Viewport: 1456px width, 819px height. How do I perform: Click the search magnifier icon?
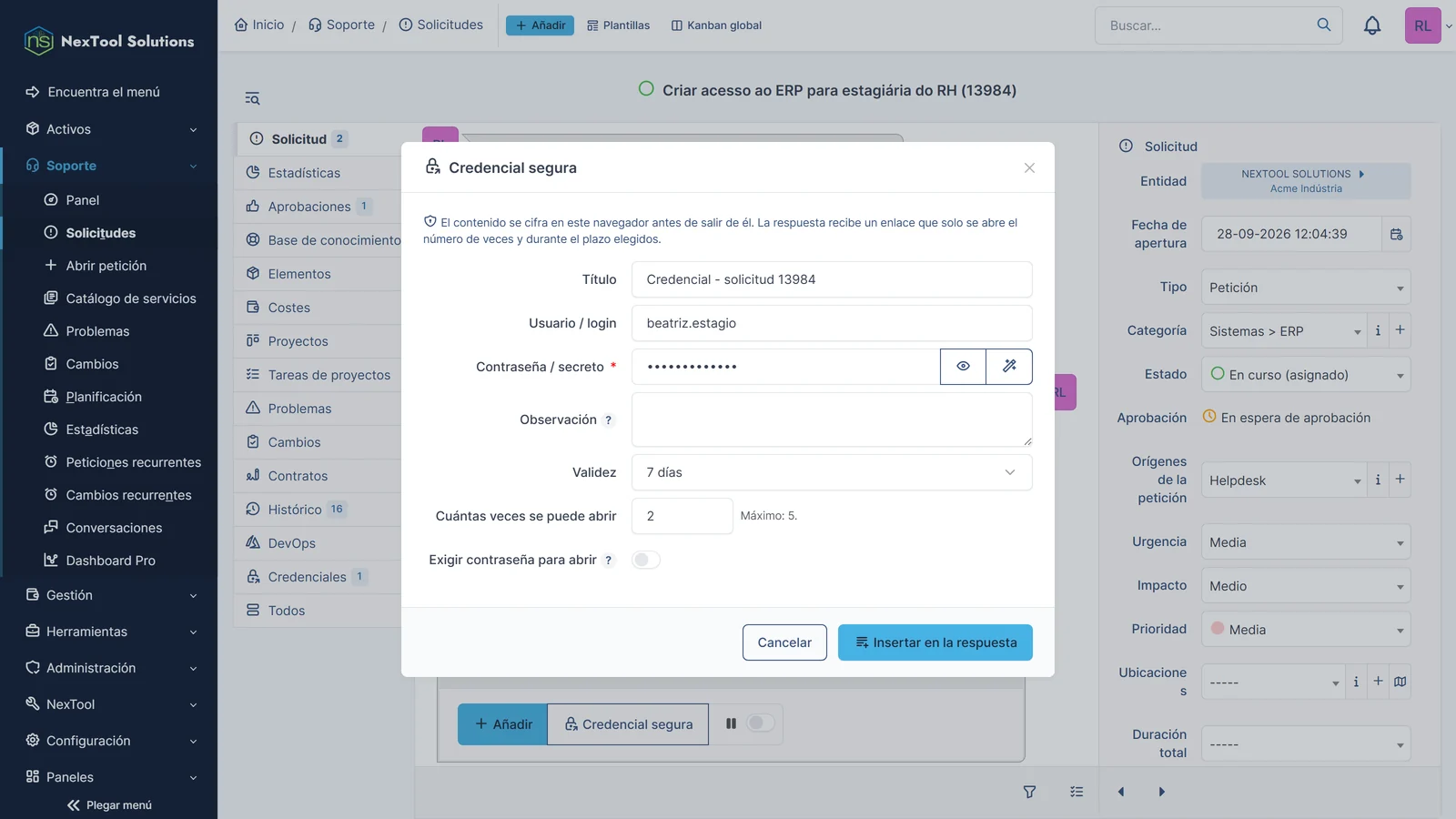pyautogui.click(x=1324, y=25)
